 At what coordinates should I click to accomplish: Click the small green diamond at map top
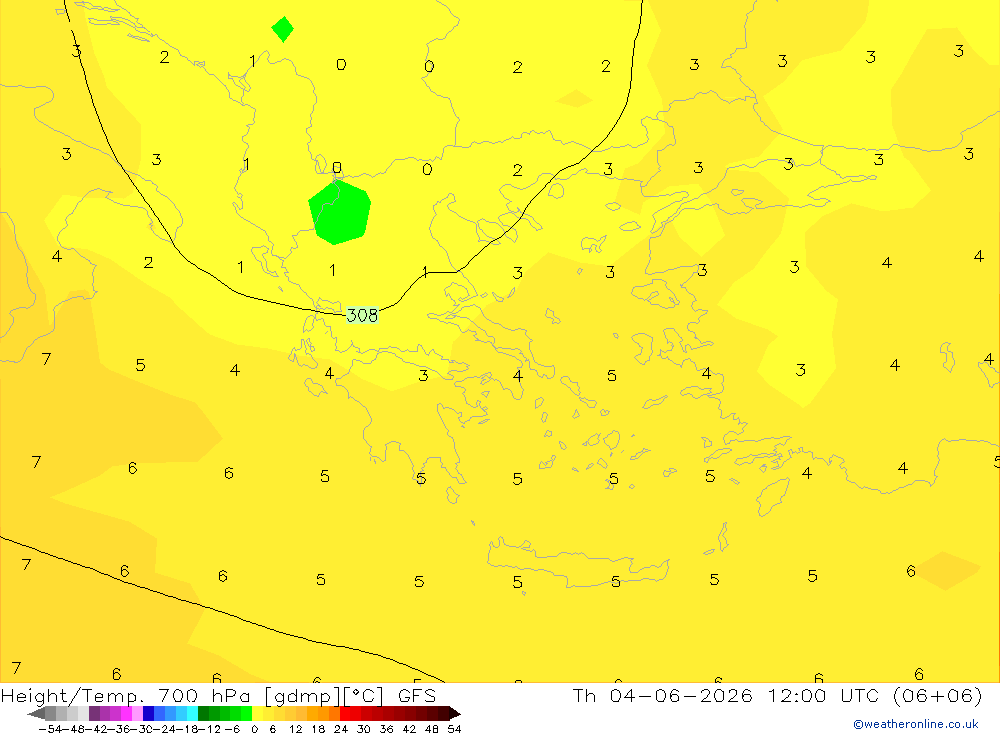point(283,29)
